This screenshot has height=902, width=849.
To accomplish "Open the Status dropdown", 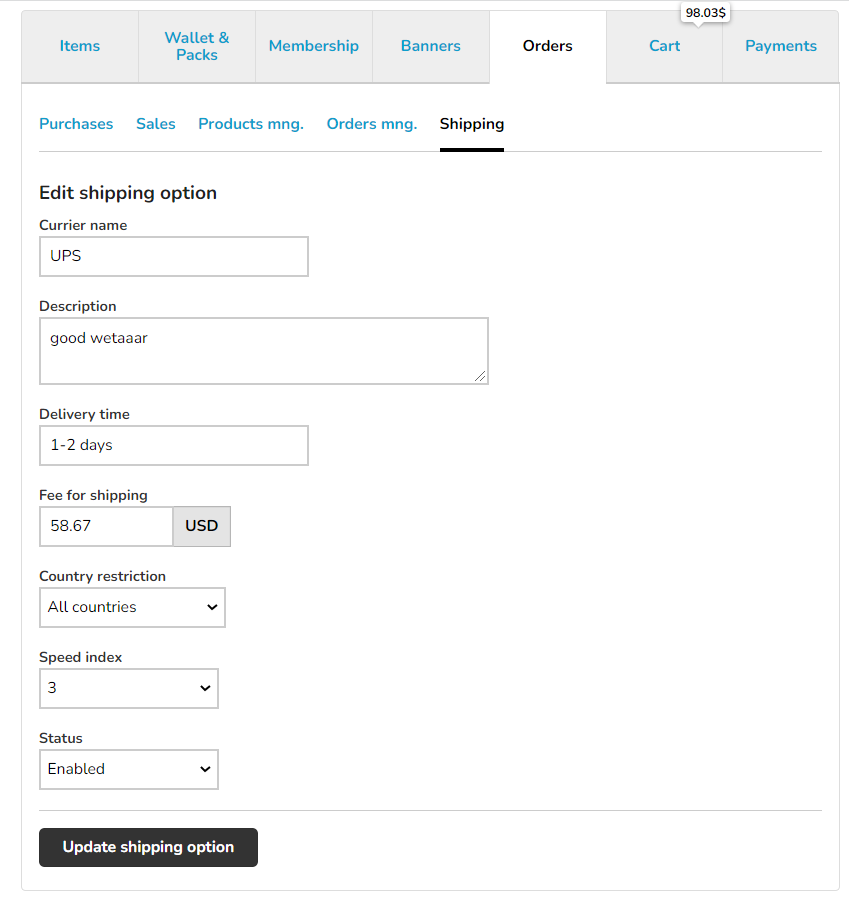I will coord(129,769).
